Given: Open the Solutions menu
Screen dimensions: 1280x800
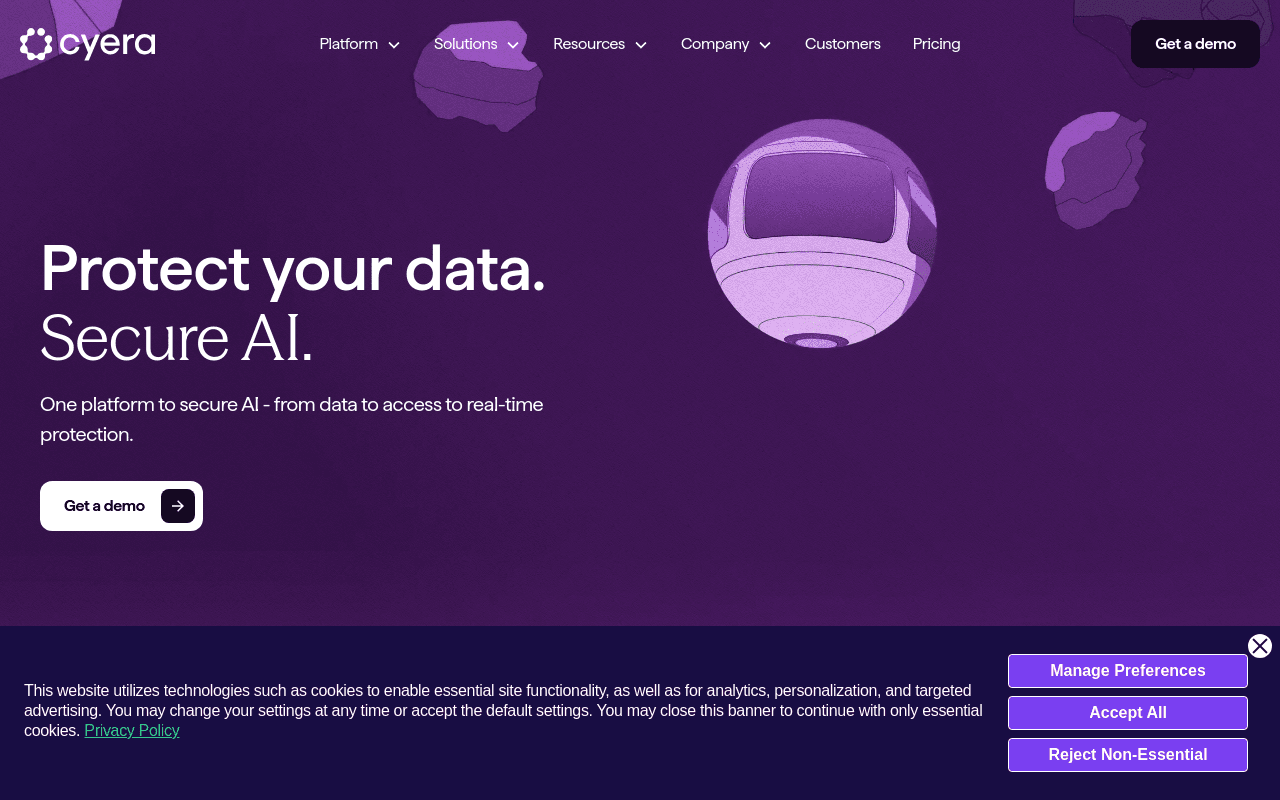Looking at the screenshot, I should tap(465, 44).
